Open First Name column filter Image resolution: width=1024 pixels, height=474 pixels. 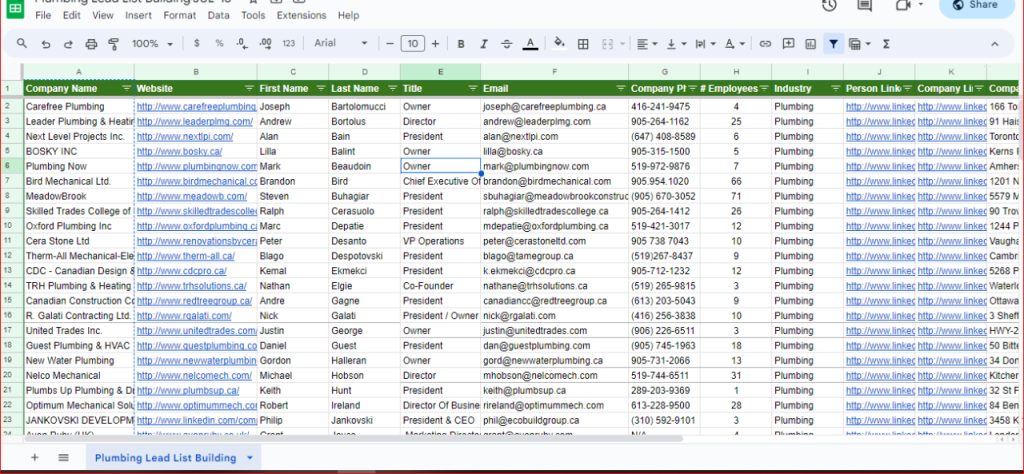(x=321, y=88)
